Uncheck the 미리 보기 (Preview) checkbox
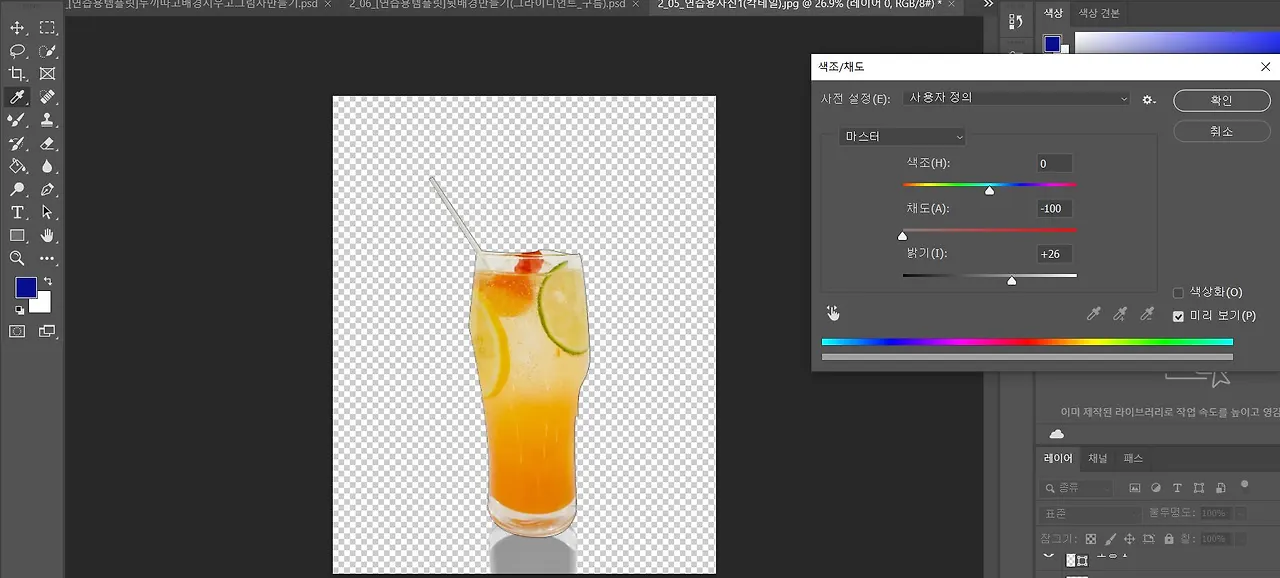 point(1178,316)
